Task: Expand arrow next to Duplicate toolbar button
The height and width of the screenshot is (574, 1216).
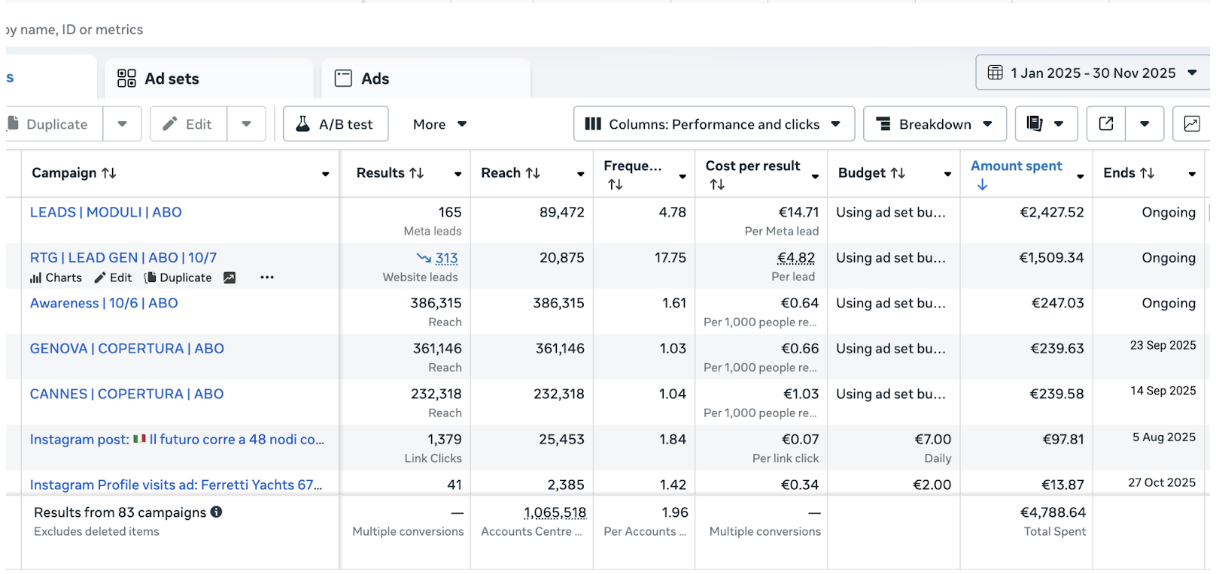Action: pos(122,124)
